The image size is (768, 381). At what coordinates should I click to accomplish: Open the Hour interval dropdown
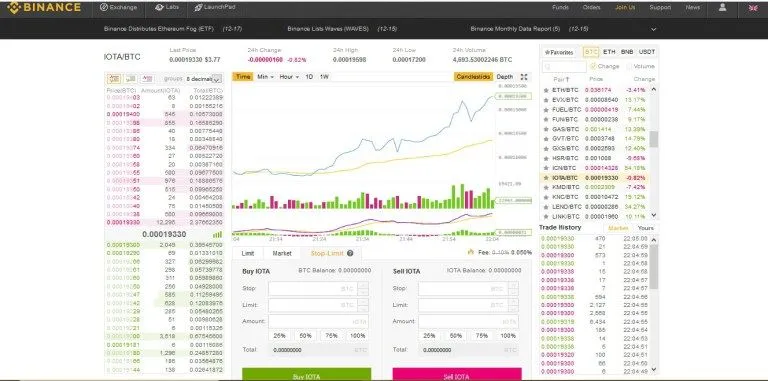[x=289, y=77]
